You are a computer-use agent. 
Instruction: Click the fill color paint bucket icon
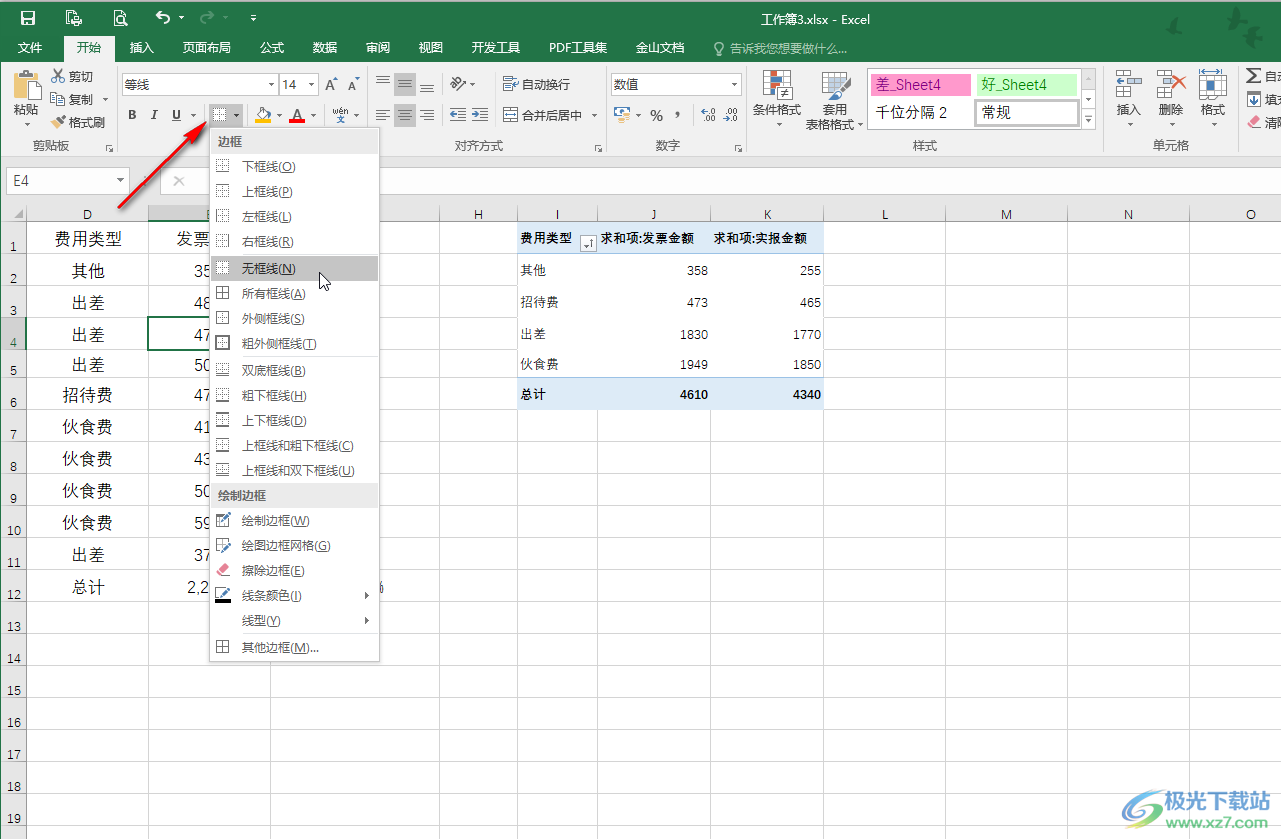click(262, 115)
